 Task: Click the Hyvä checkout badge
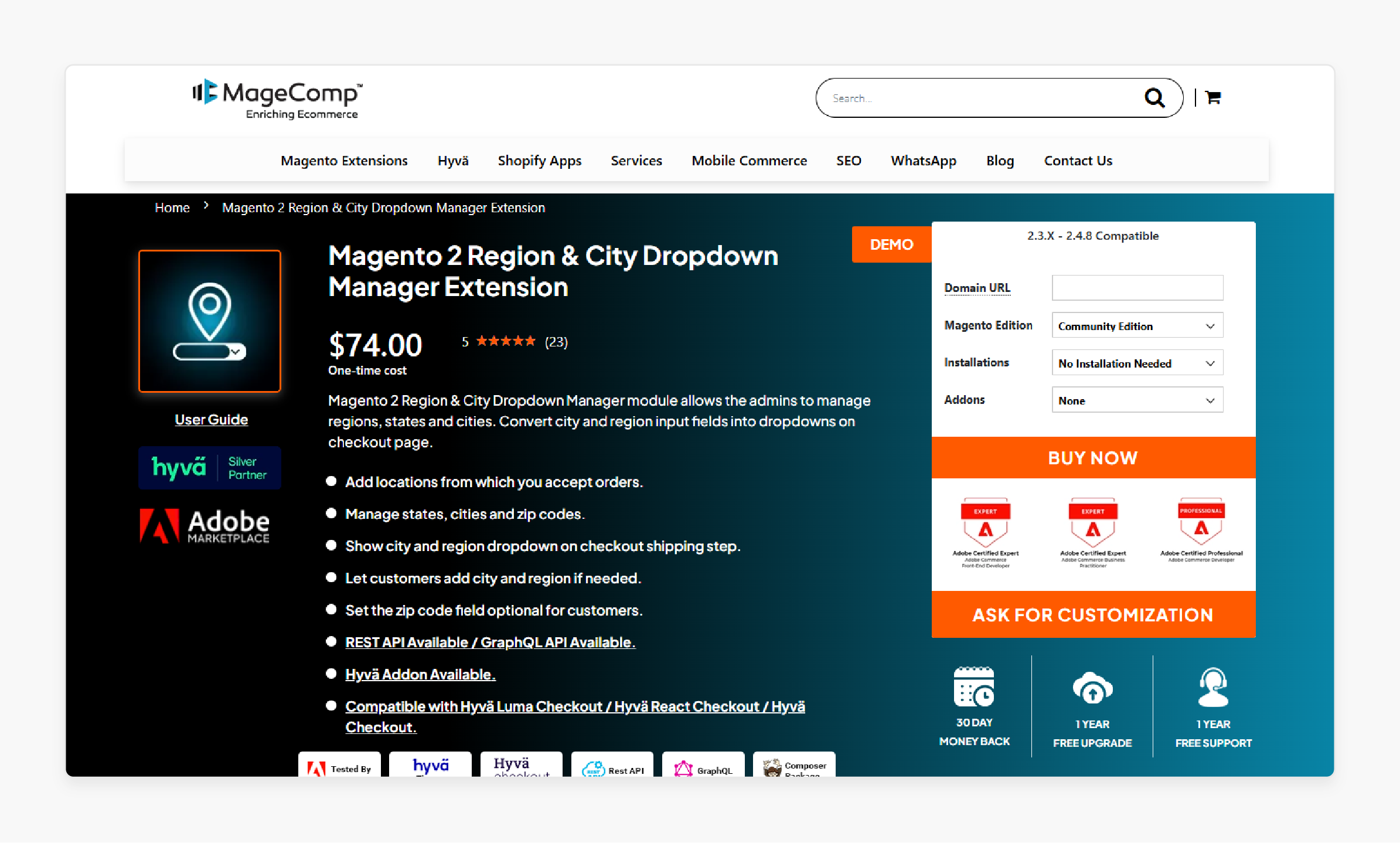[x=521, y=765]
